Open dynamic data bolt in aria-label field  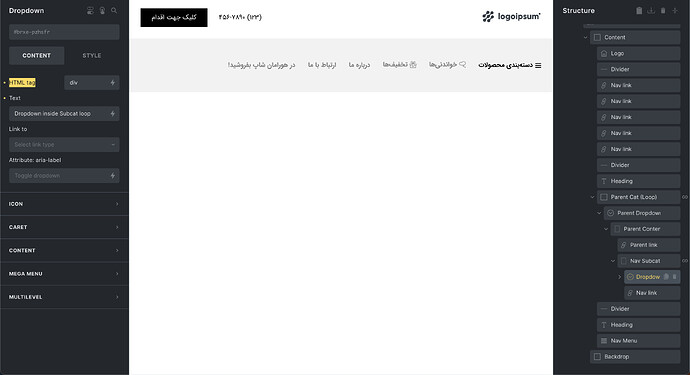pyautogui.click(x=113, y=176)
